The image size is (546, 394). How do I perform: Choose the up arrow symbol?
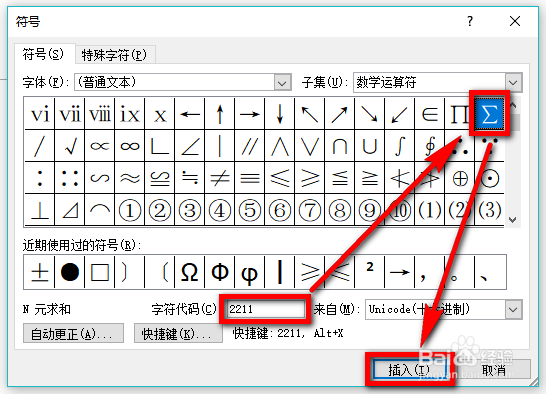tap(220, 114)
